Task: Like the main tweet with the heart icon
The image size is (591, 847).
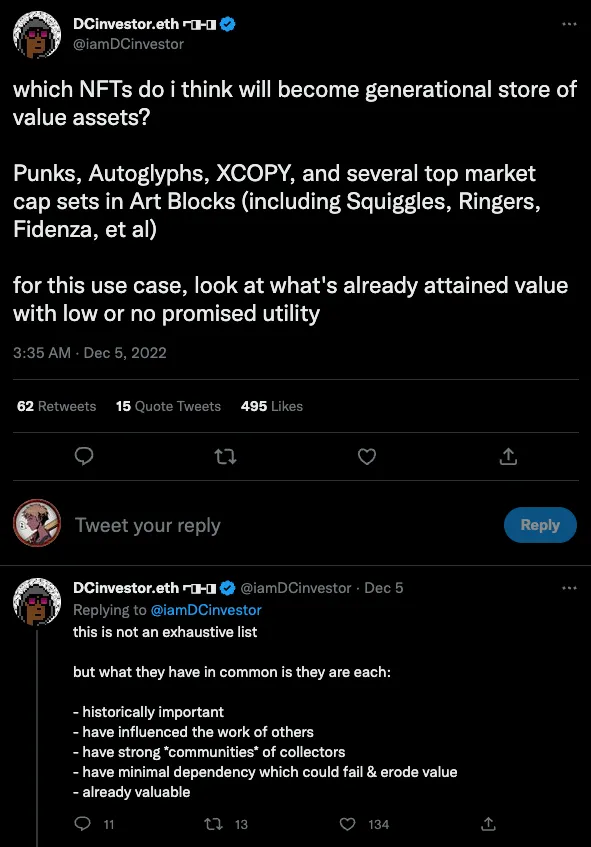Action: (x=367, y=457)
